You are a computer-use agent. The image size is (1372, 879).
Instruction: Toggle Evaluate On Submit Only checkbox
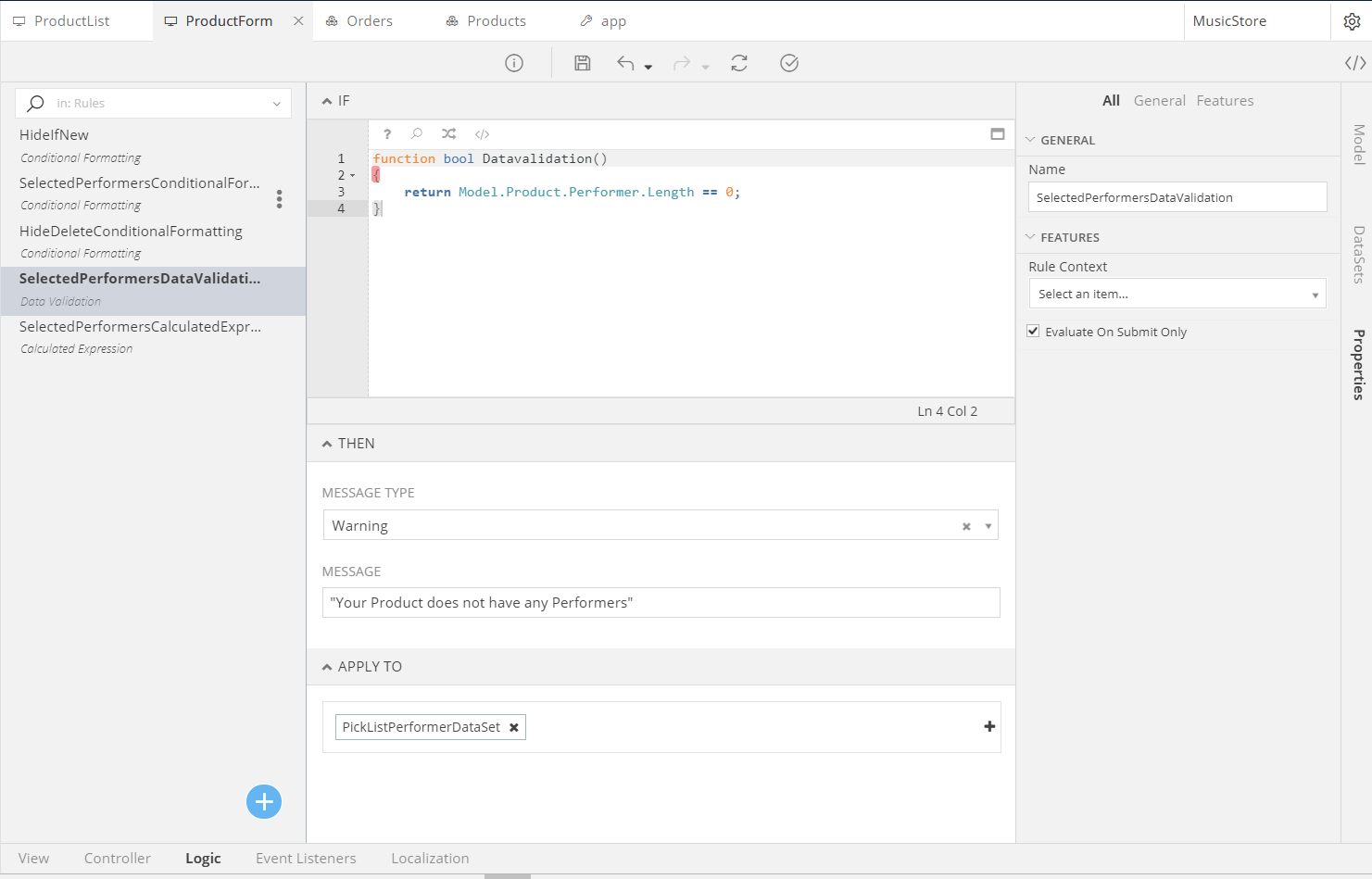point(1033,332)
